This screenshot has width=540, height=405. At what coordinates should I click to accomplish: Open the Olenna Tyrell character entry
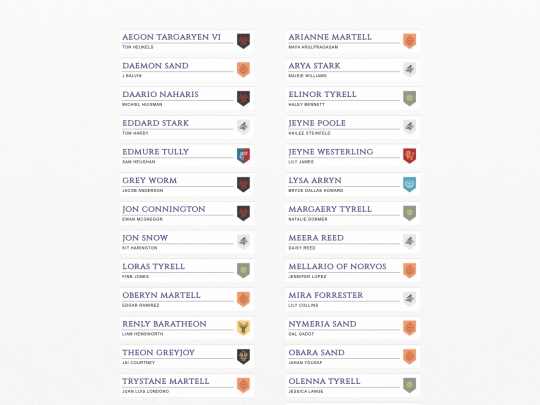(353, 385)
